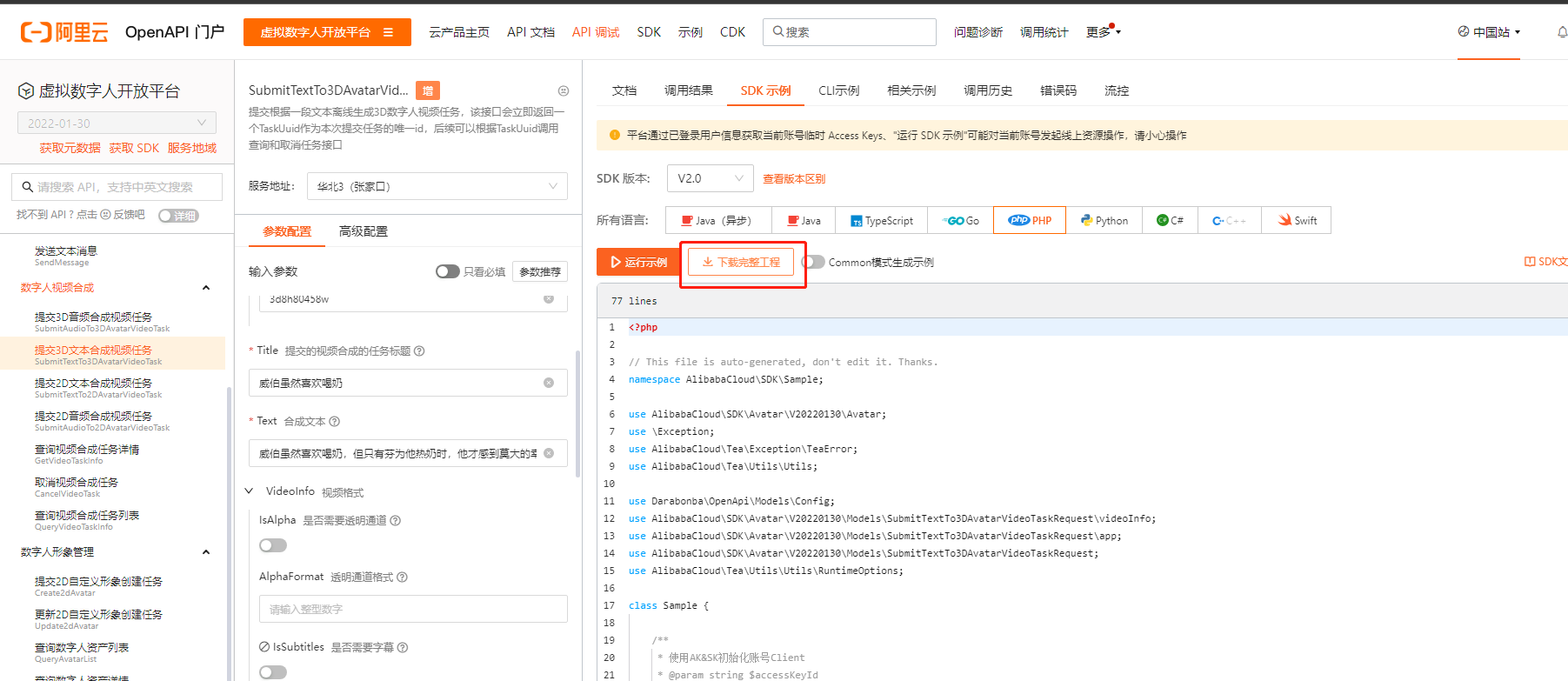Toggle the IsSubtitles switch

click(x=273, y=672)
